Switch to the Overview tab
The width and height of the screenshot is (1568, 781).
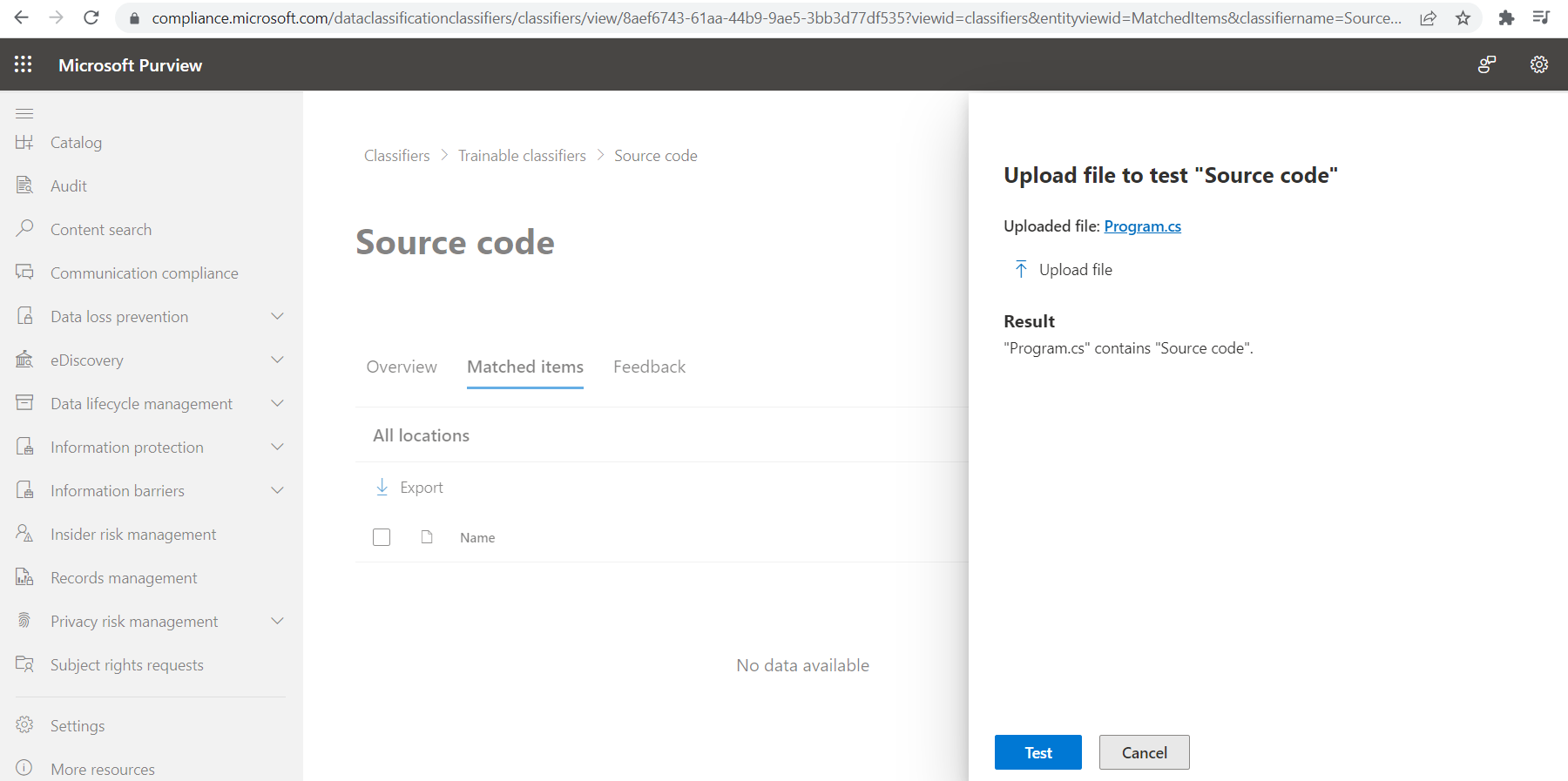pos(402,367)
